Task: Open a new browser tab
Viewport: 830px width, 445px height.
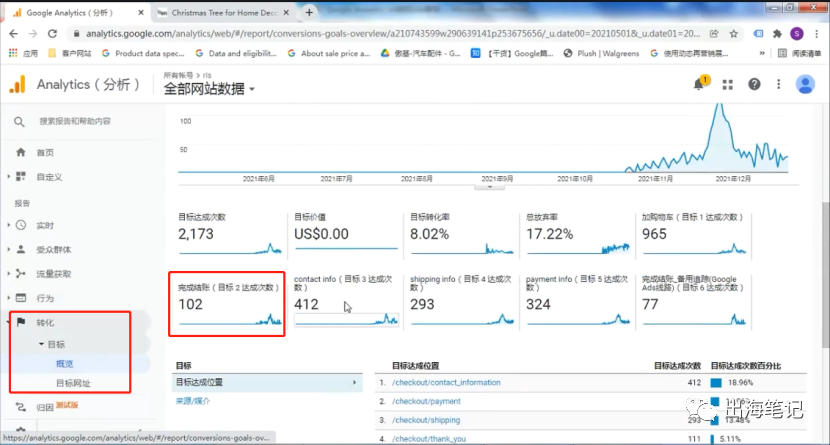Action: [x=310, y=12]
